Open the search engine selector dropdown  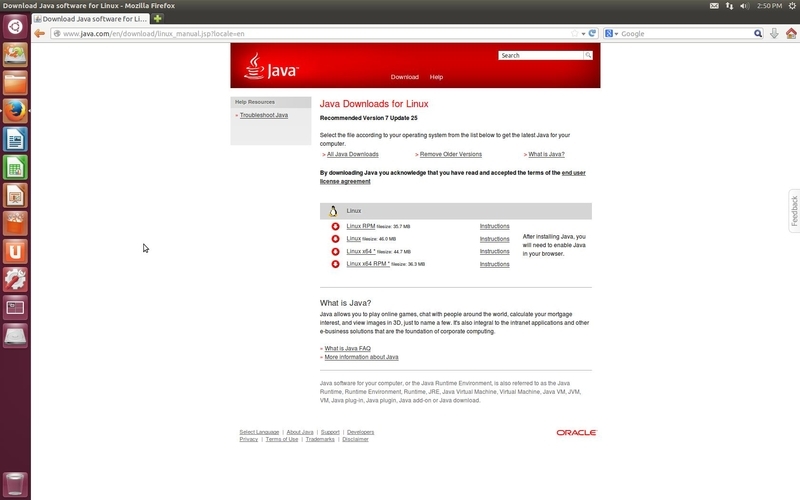tap(611, 34)
